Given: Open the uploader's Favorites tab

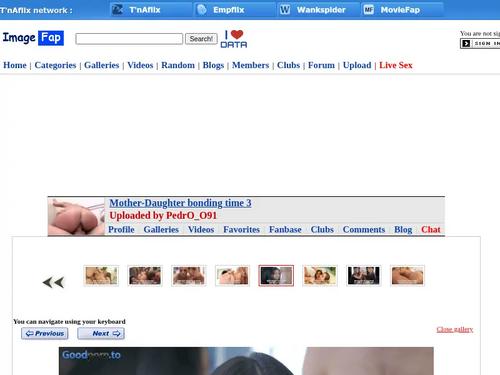Looking at the screenshot, I should click(241, 230).
